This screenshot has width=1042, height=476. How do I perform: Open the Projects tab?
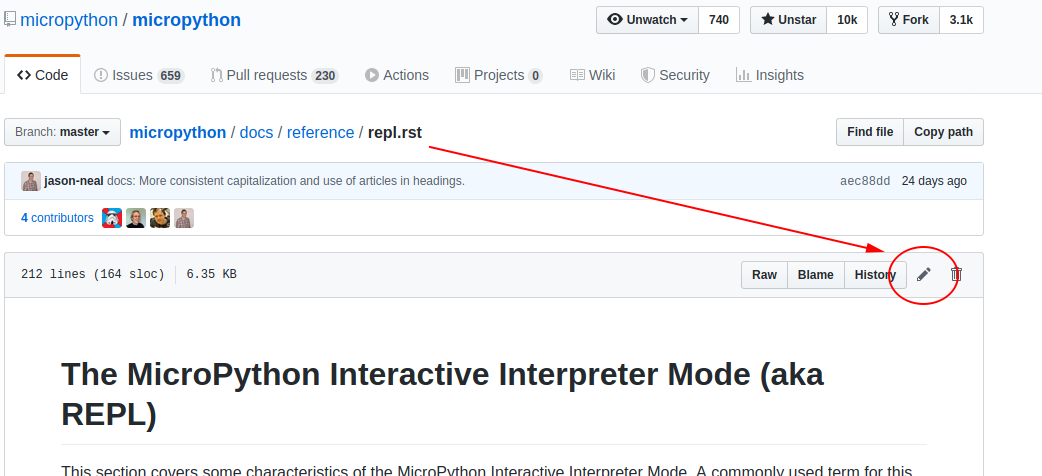tap(498, 75)
